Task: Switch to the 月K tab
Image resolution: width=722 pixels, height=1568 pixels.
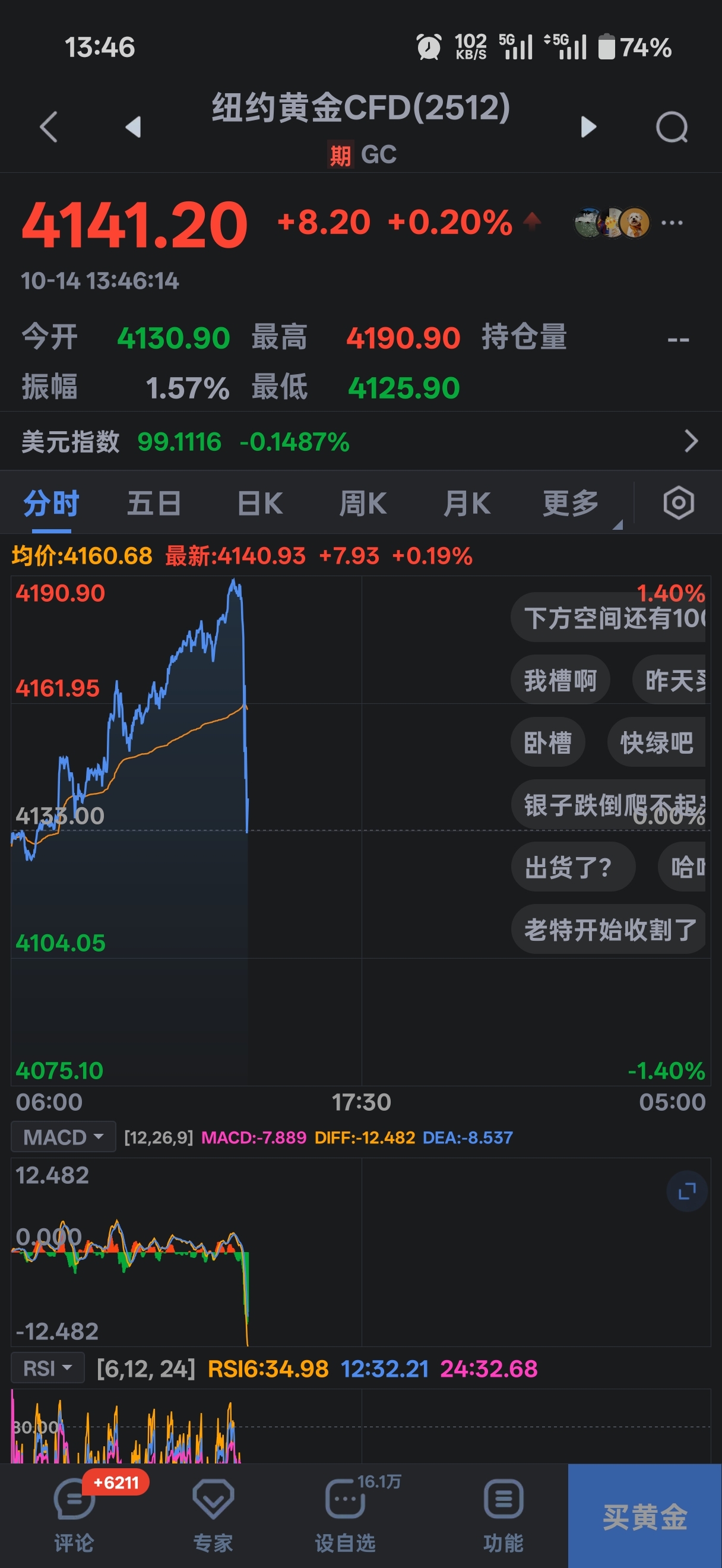Action: pos(467,504)
